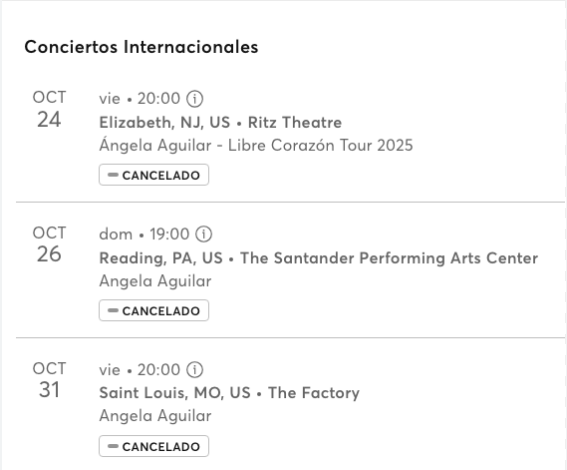The image size is (567, 470).
Task: Click the OCT 24 date block
Action: (50, 109)
